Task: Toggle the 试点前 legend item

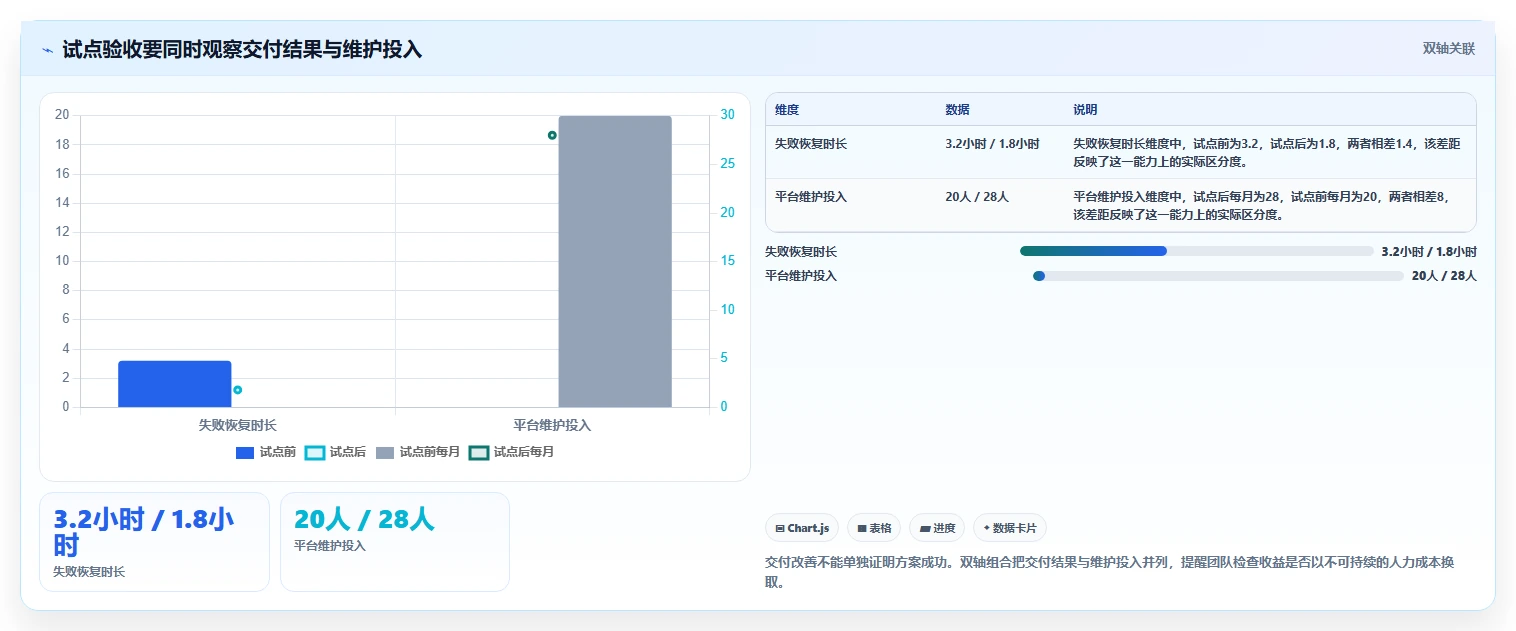Action: click(x=266, y=452)
